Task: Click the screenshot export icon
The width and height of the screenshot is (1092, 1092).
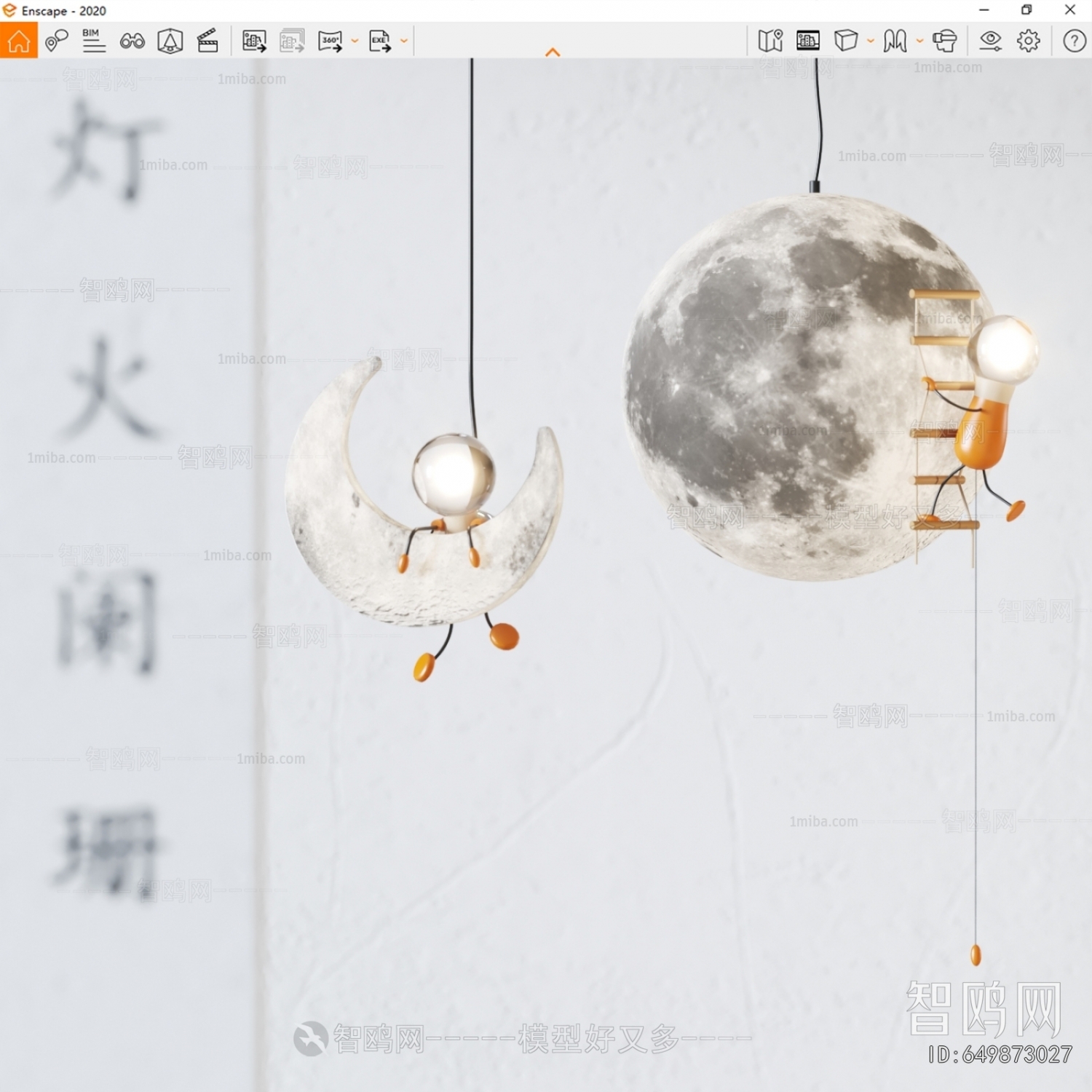Action: (x=254, y=41)
